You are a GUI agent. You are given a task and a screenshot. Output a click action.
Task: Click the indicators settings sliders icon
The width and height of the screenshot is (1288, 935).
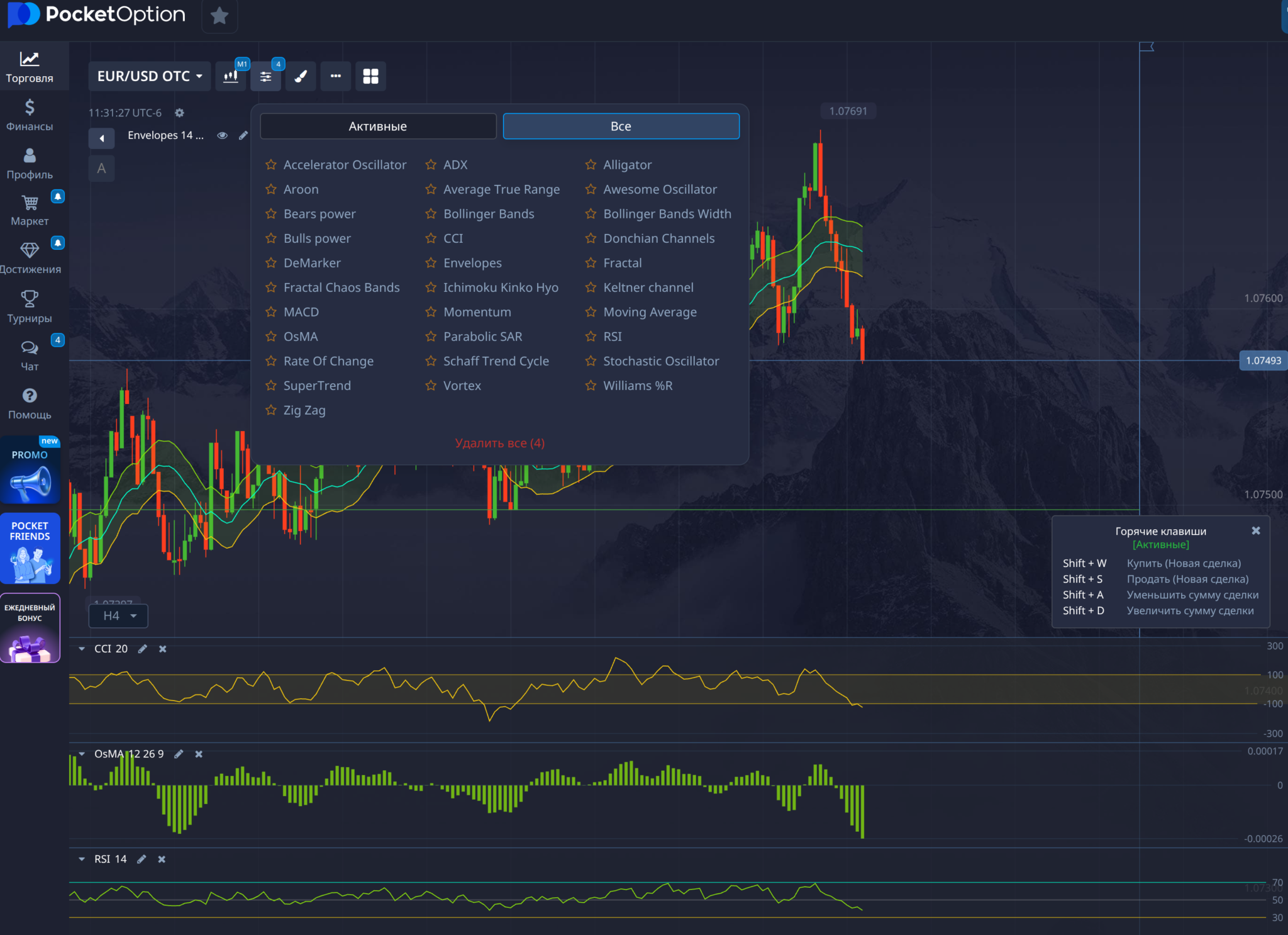[265, 76]
